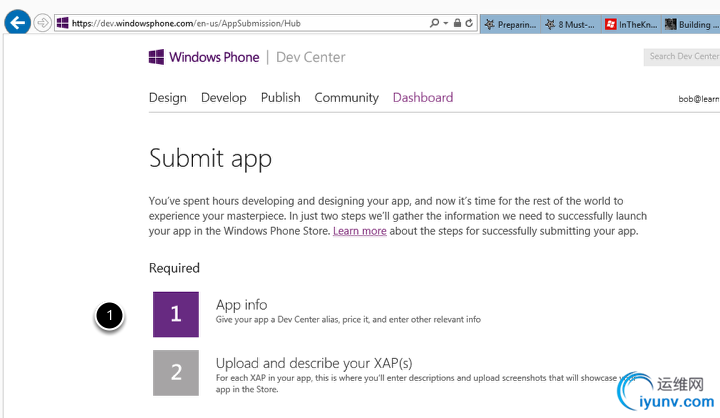Click the bob@learn account name
720x418 pixels.
[699, 99]
